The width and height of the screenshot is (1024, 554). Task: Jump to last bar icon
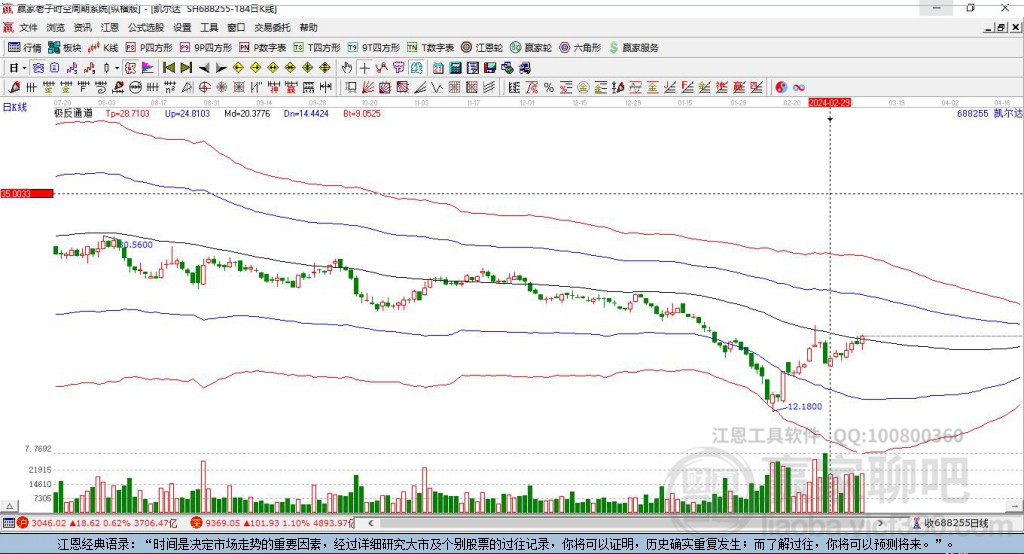[x=186, y=68]
